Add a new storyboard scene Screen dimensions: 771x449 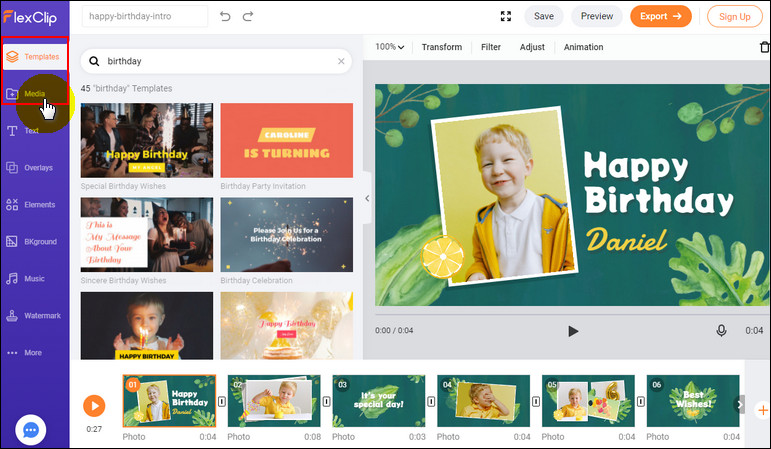pyautogui.click(x=763, y=410)
